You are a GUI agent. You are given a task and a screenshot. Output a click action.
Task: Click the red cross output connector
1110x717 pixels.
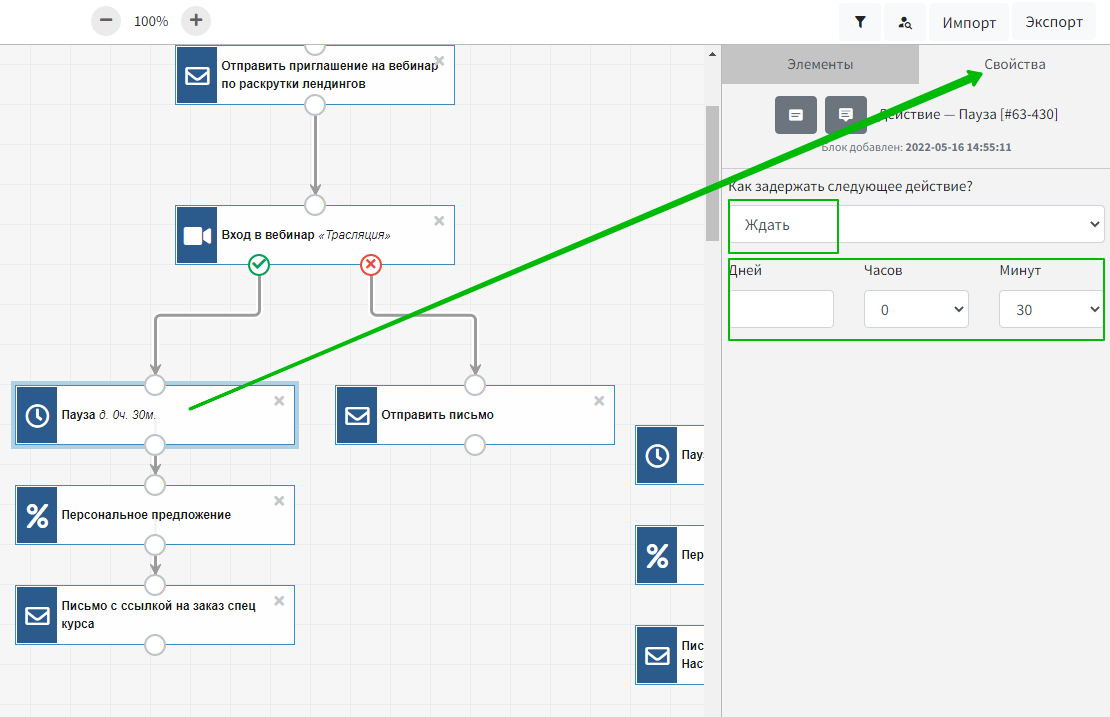pyautogui.click(x=371, y=264)
